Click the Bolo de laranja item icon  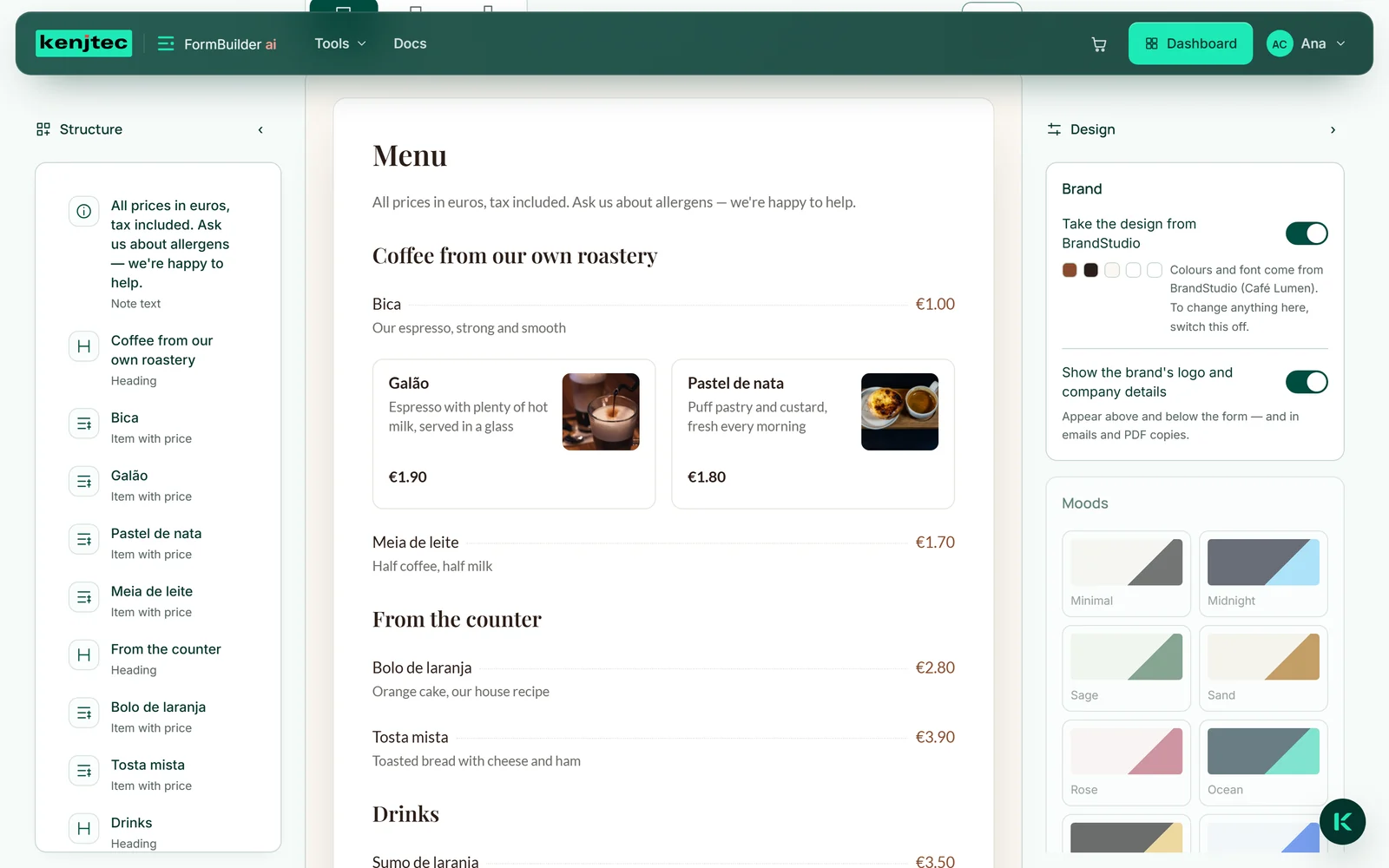[x=84, y=713]
